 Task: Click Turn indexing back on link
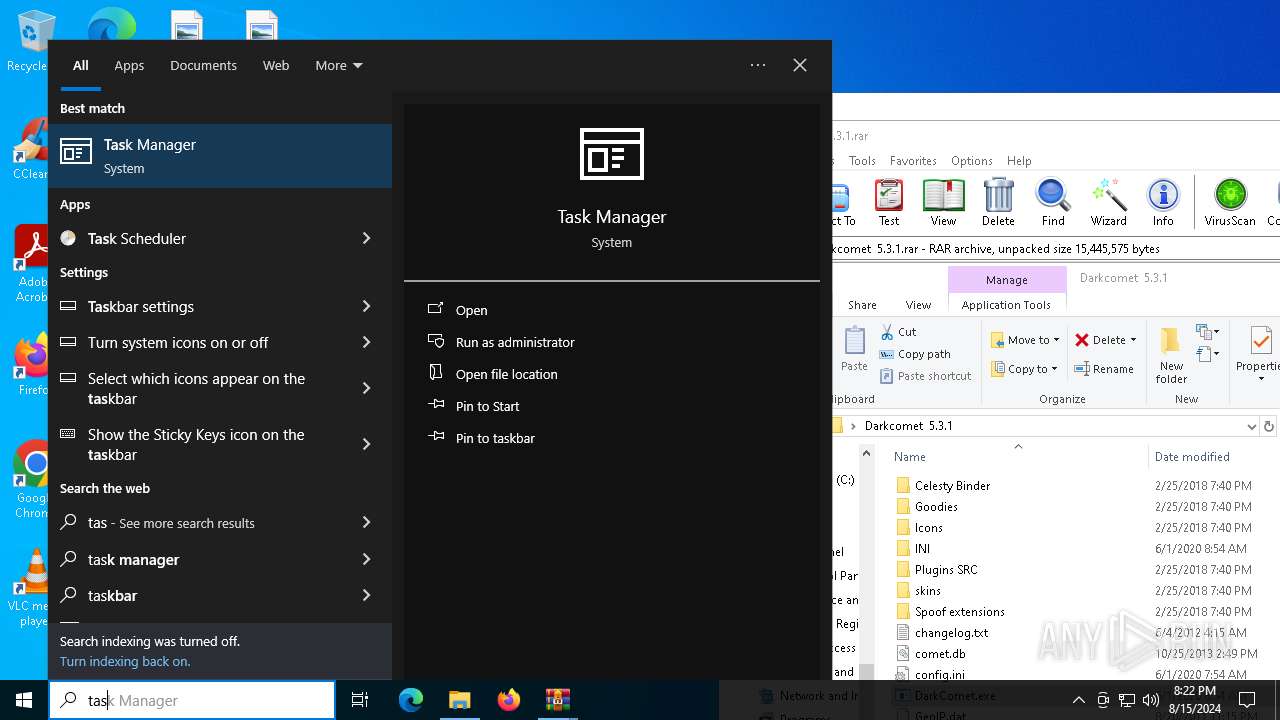click(125, 661)
